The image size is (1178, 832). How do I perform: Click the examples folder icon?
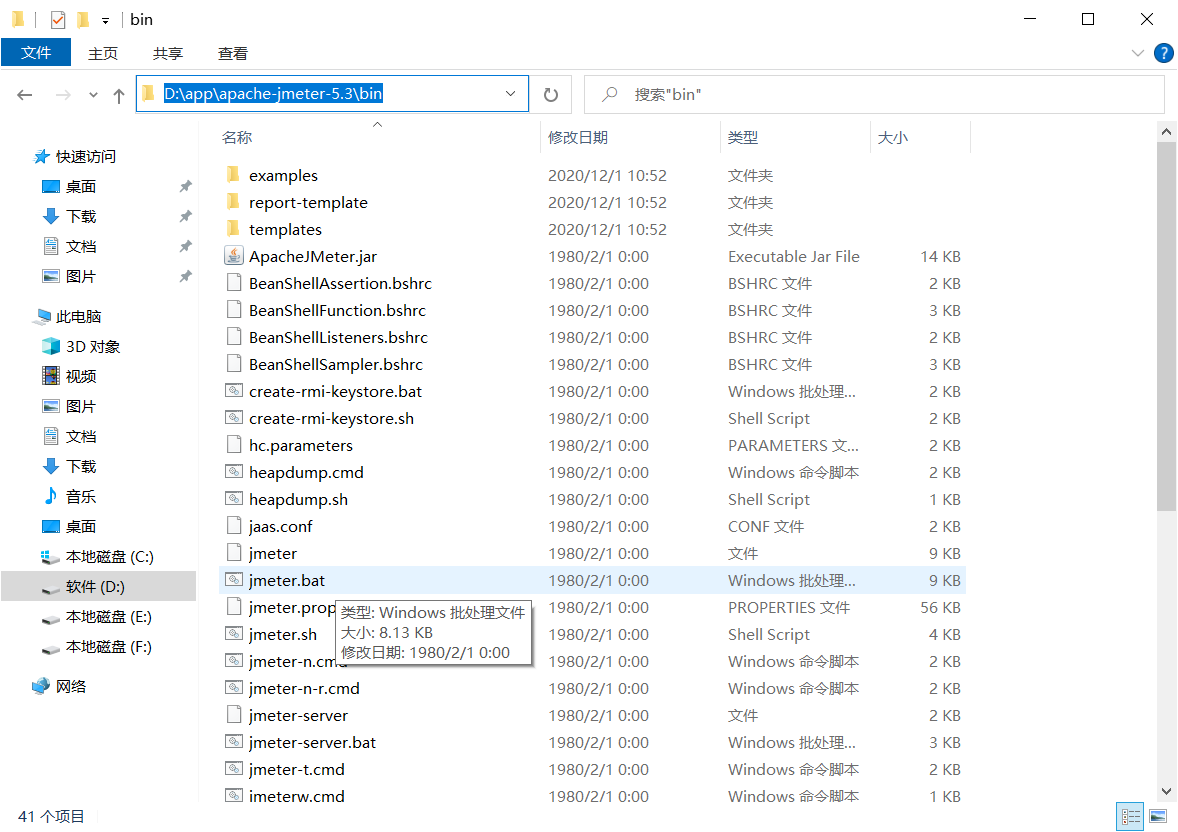pyautogui.click(x=234, y=175)
